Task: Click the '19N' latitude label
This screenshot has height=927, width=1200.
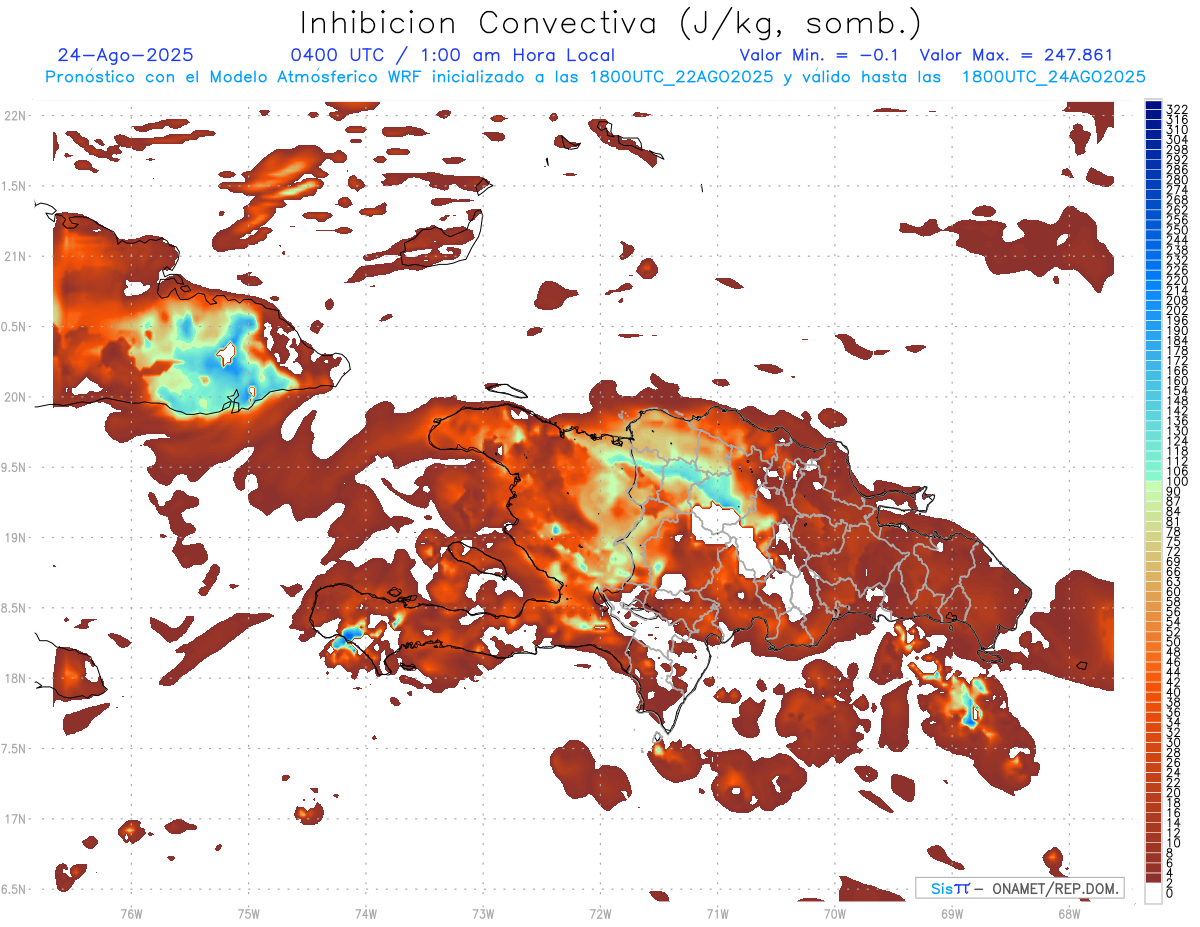Action: pos(14,538)
